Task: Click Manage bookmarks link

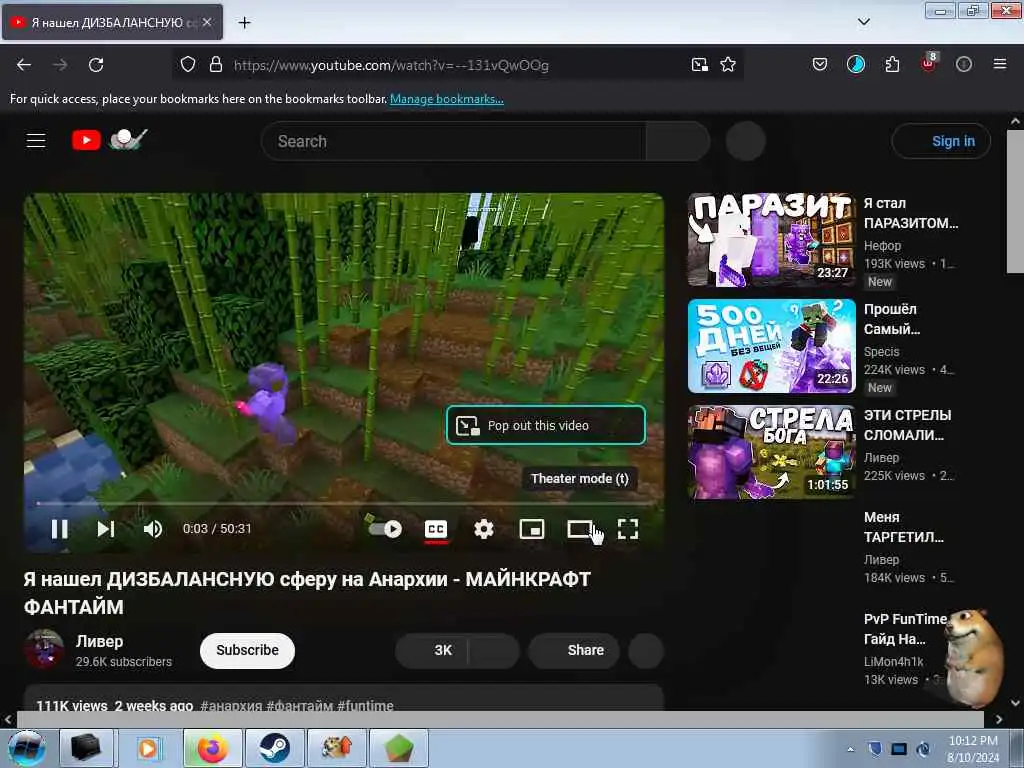Action: pyautogui.click(x=447, y=99)
